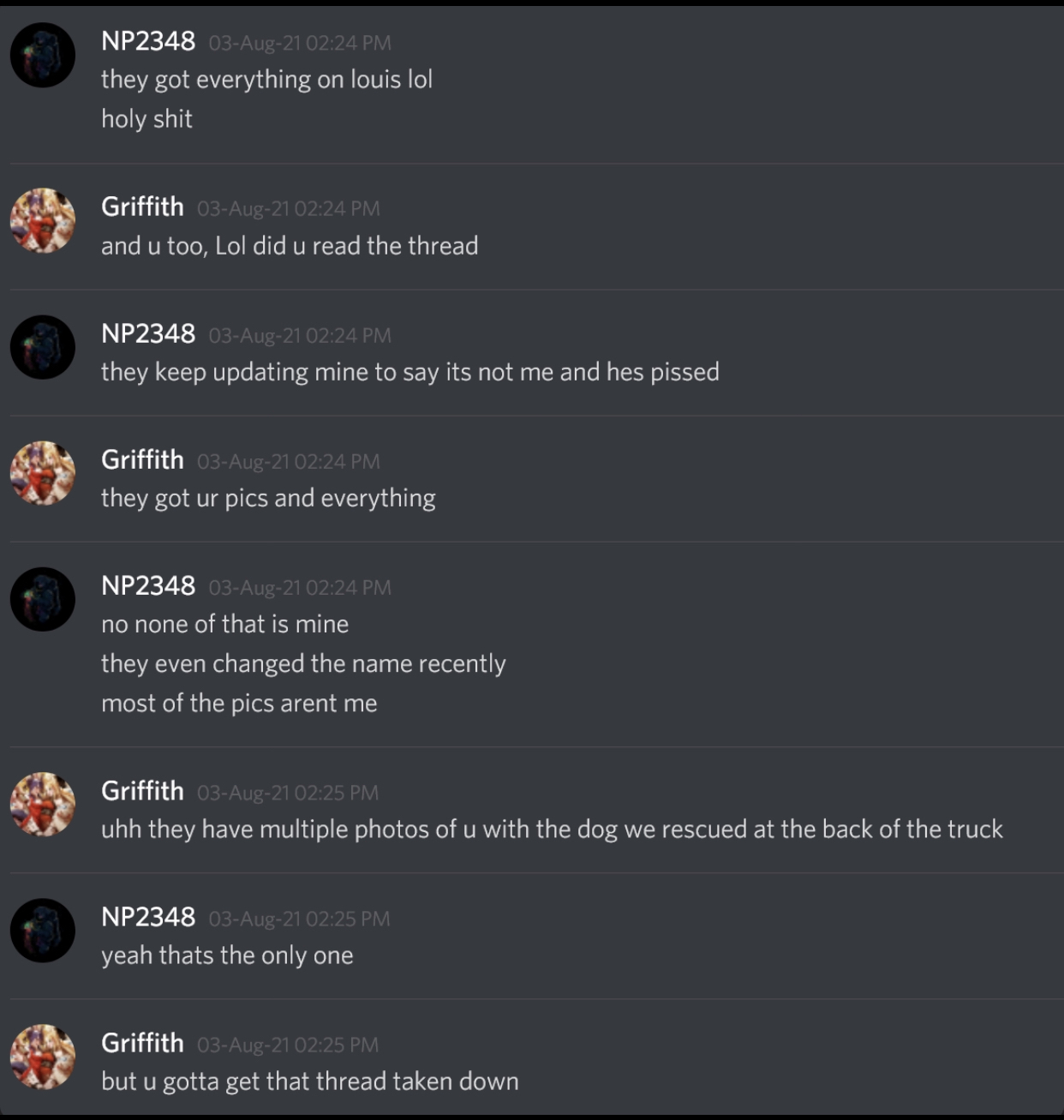1064x1120 pixels.
Task: Click Griffith username above 'they got ur pics and everything'
Action: (142, 459)
